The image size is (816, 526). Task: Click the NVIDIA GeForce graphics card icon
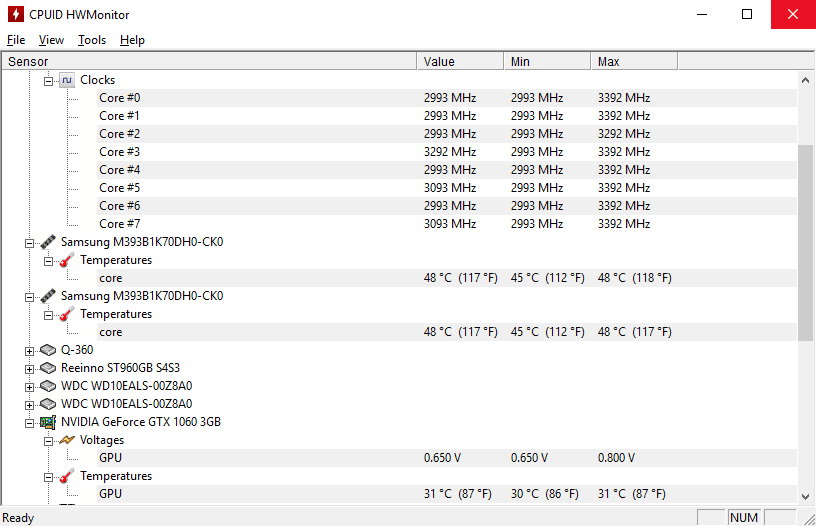[x=48, y=422]
